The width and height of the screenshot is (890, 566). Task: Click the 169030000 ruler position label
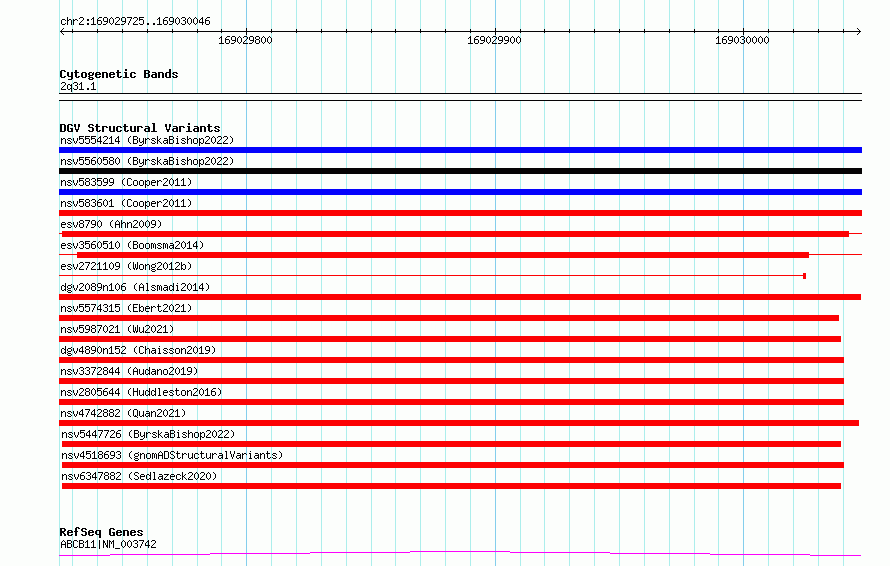click(742, 40)
